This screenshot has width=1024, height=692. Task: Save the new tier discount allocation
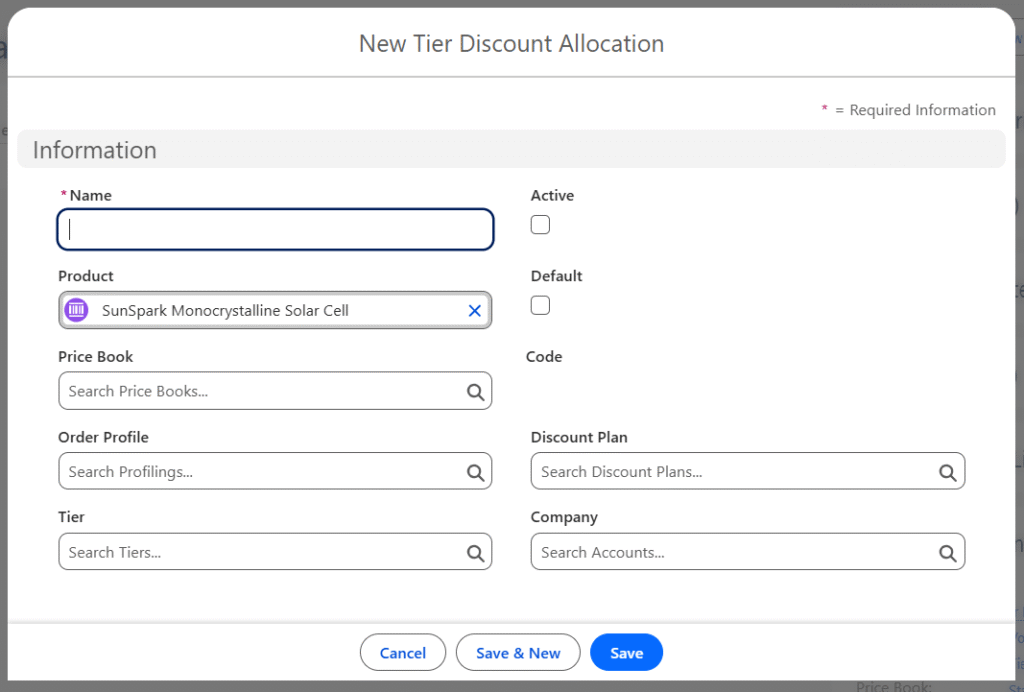click(x=626, y=653)
